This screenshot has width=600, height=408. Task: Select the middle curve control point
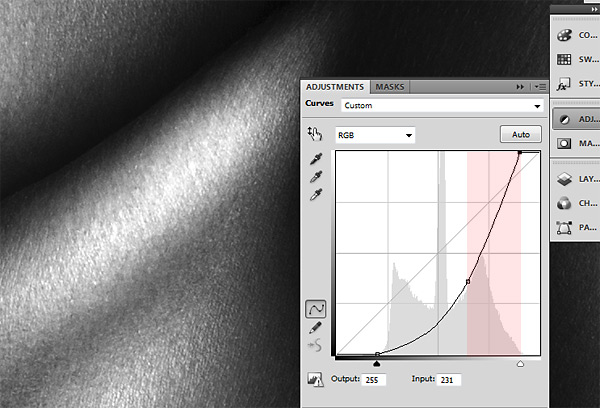click(x=468, y=282)
